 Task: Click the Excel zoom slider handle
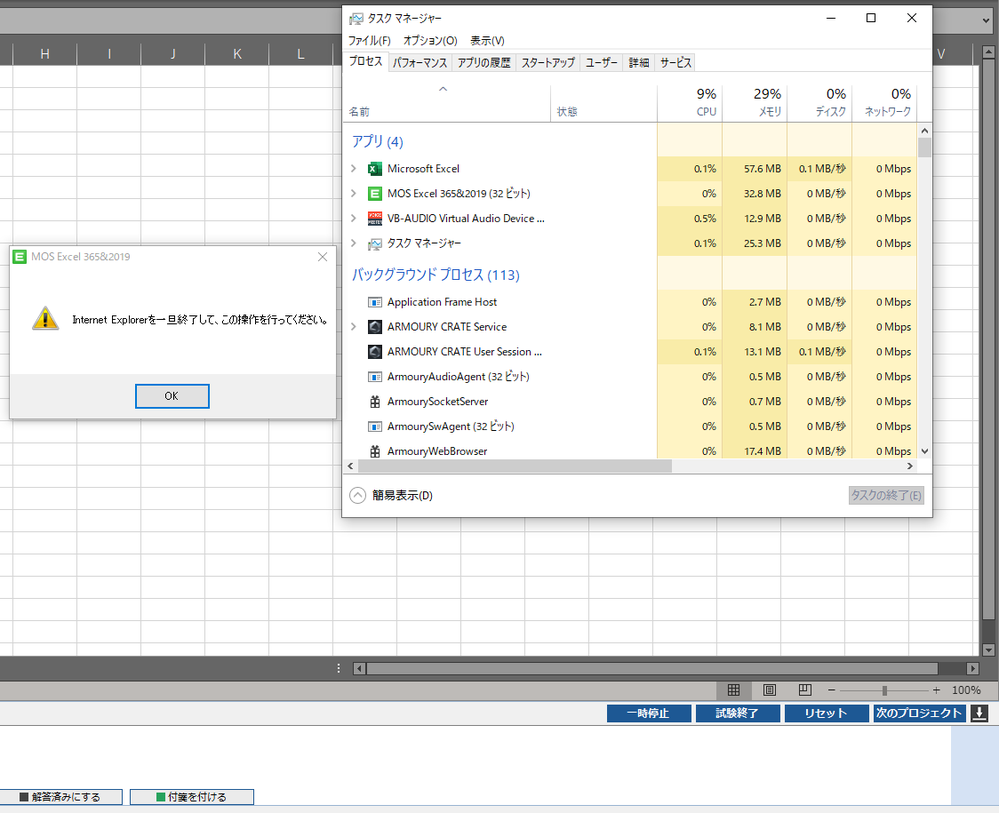pyautogui.click(x=884, y=690)
